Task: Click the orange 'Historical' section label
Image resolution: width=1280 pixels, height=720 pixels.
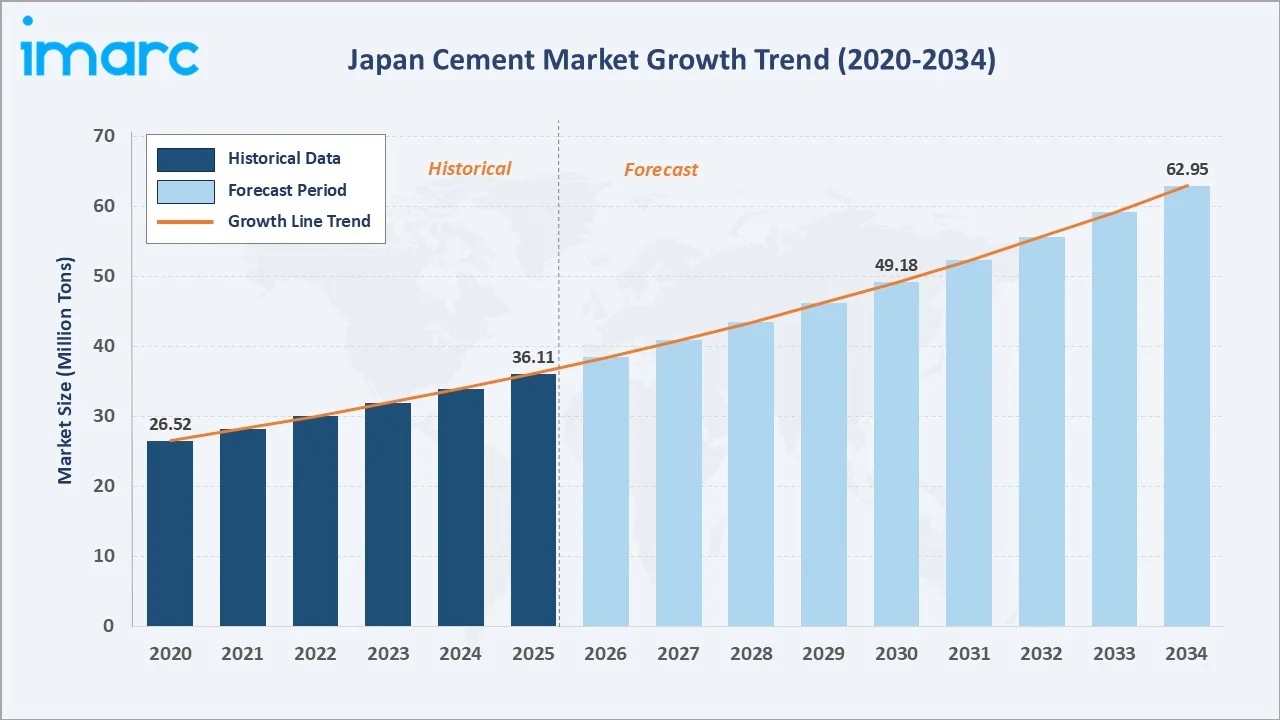Action: tap(469, 169)
